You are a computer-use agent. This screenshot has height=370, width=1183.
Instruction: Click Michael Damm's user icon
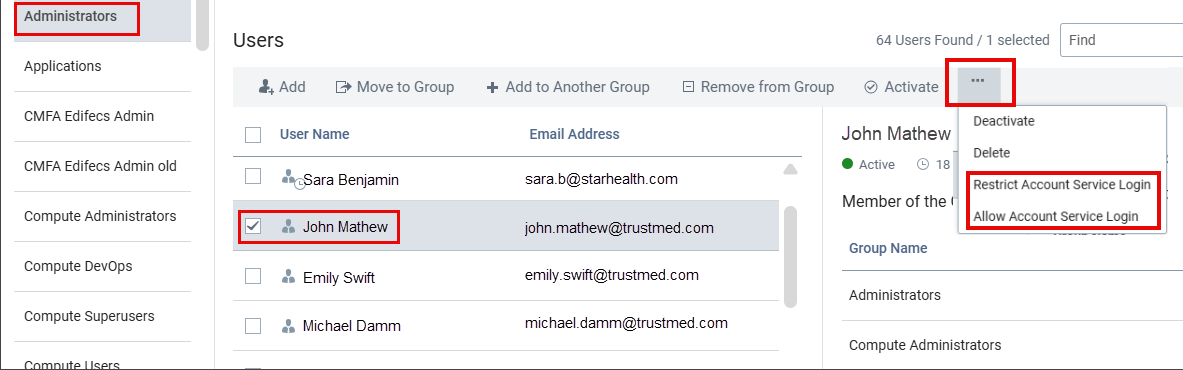tap(287, 326)
